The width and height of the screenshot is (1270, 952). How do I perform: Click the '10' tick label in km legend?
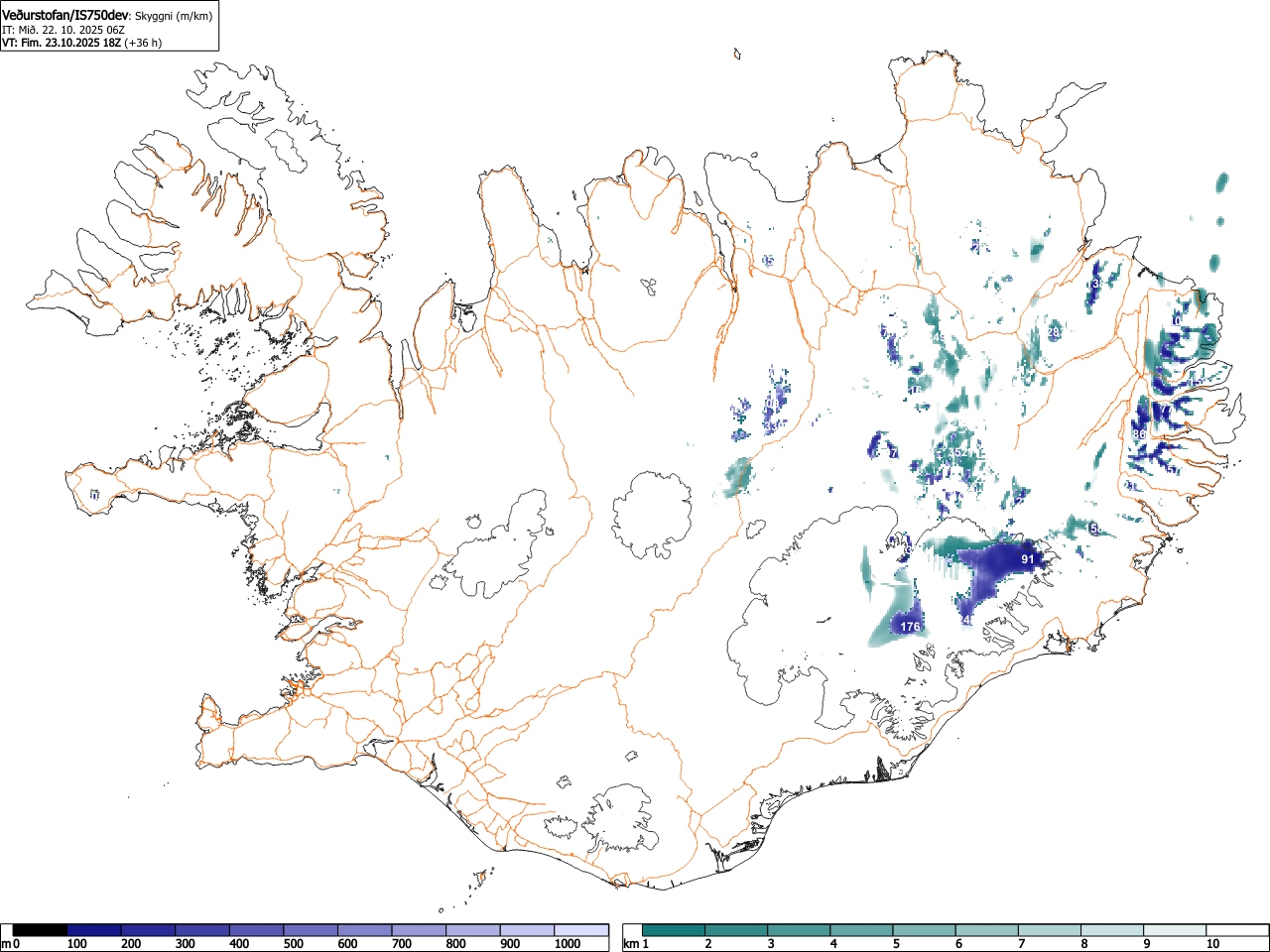[1211, 944]
